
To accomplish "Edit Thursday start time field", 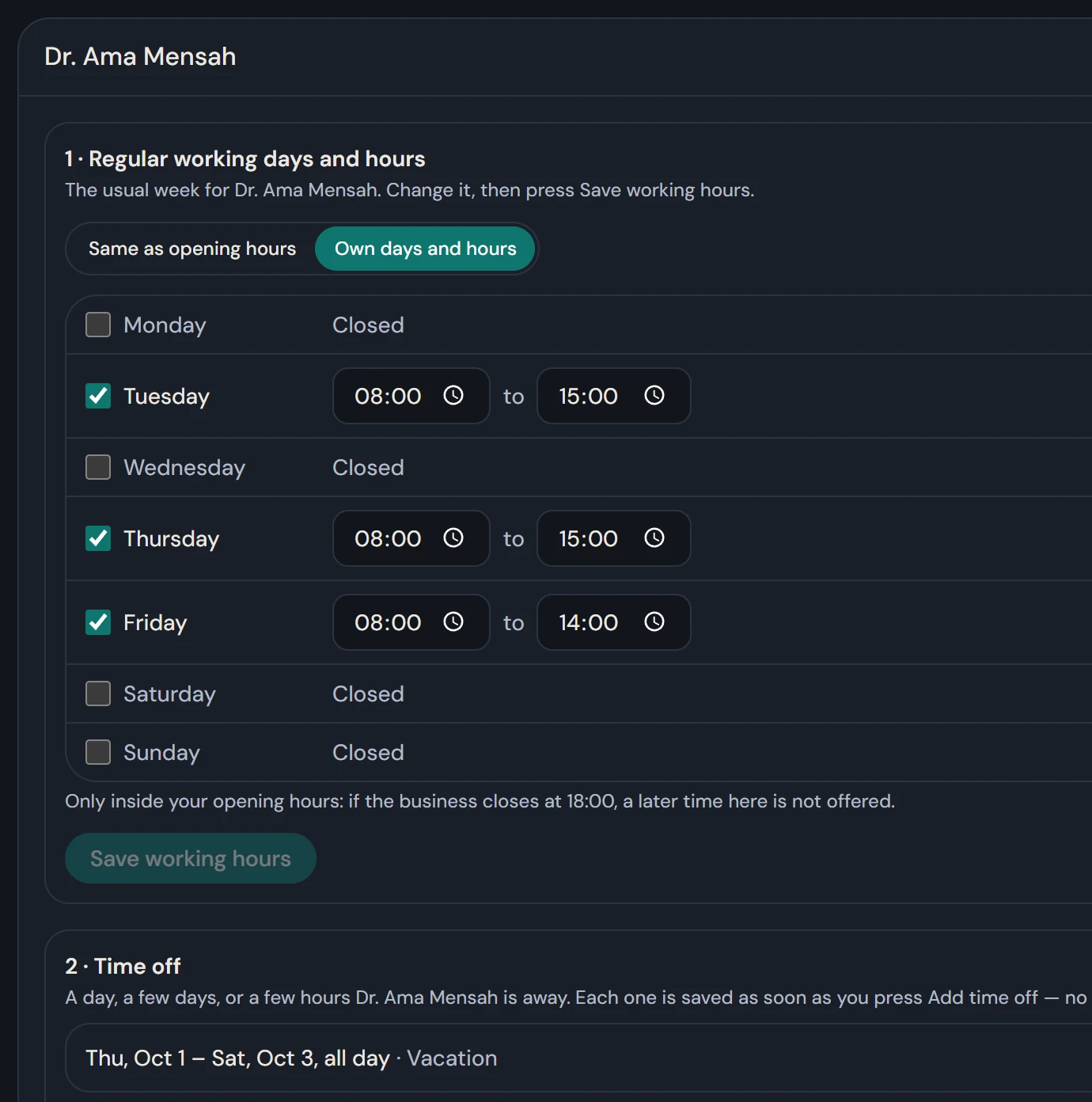I will pyautogui.click(x=411, y=538).
